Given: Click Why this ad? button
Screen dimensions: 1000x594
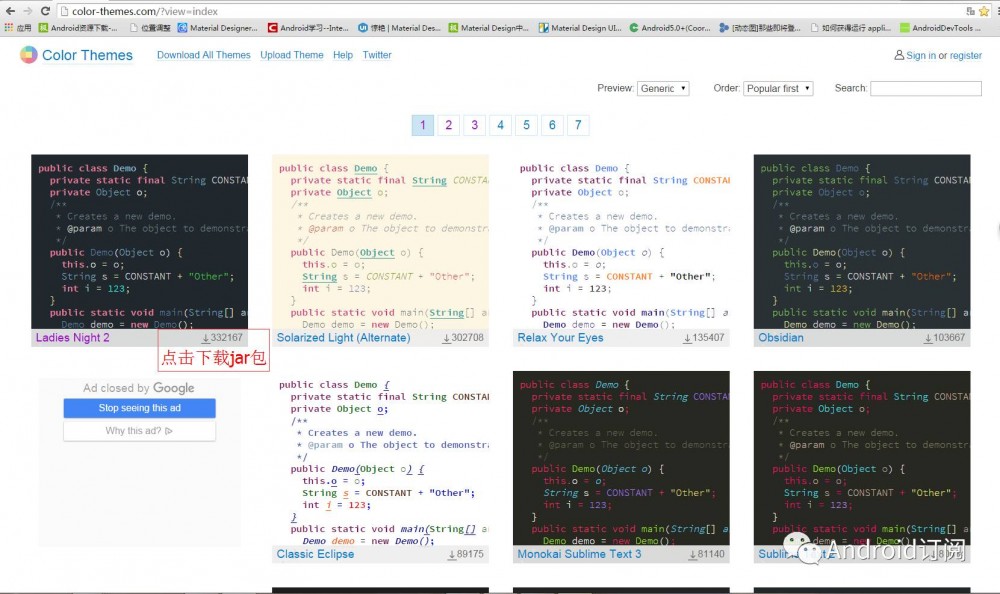Looking at the screenshot, I should [139, 431].
